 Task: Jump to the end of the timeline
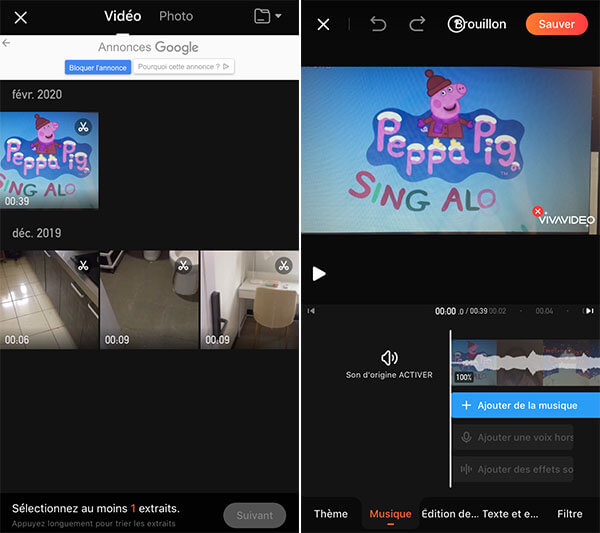tap(589, 311)
